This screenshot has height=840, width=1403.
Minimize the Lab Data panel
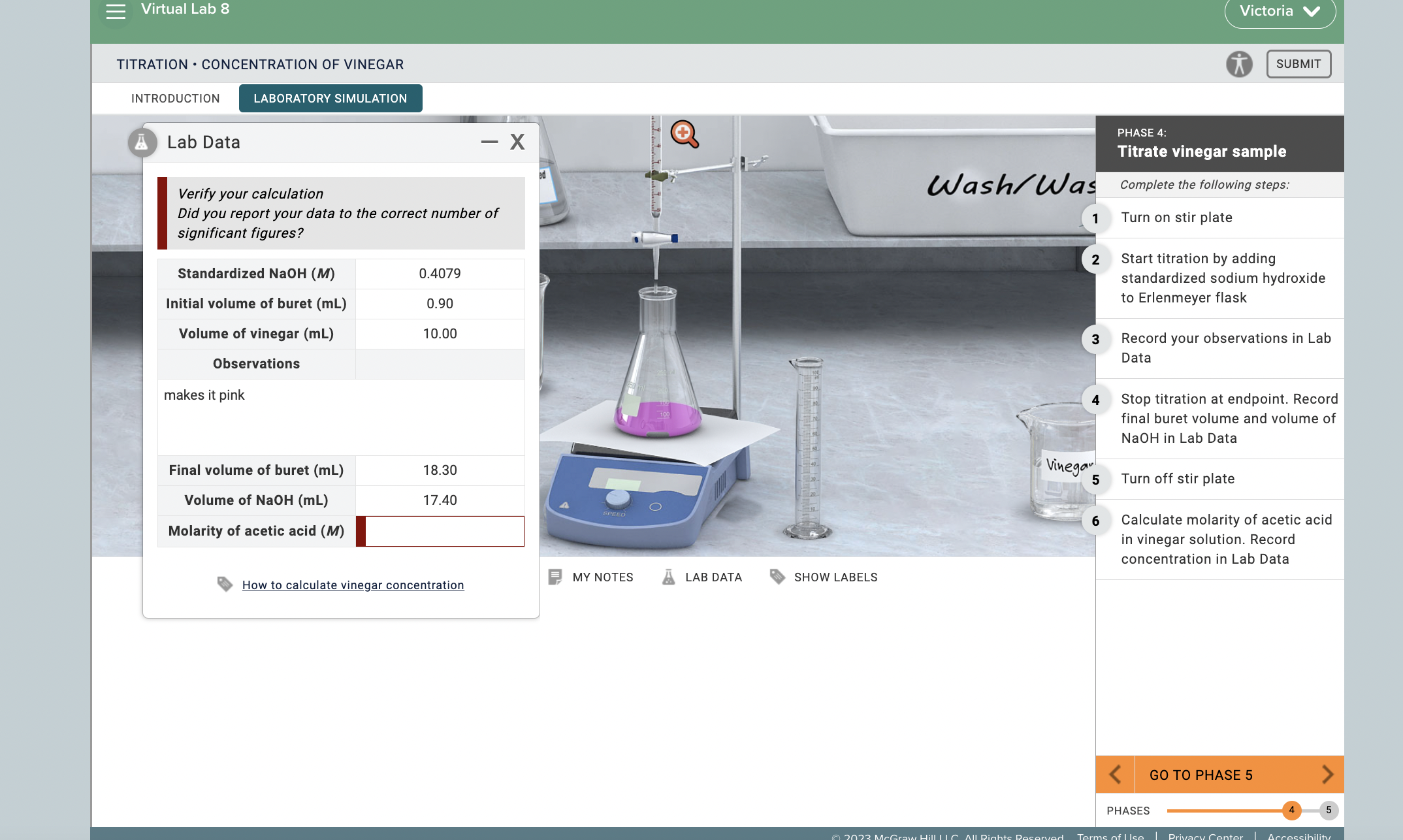(489, 142)
